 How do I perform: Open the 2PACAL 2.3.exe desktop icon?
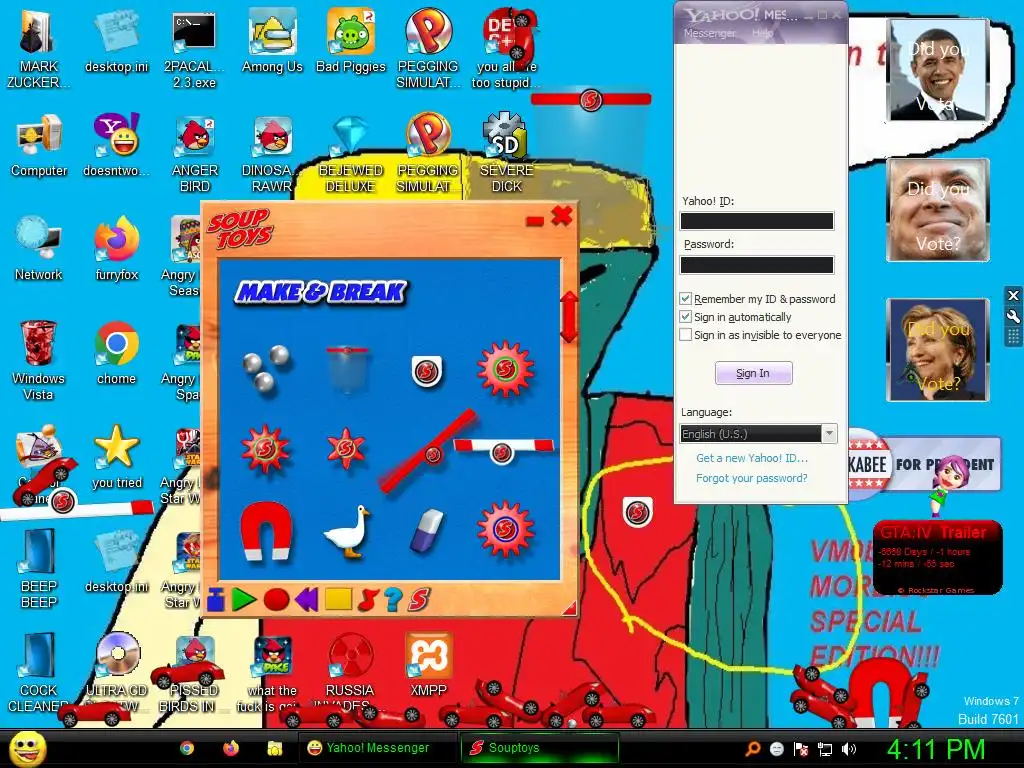[x=194, y=49]
